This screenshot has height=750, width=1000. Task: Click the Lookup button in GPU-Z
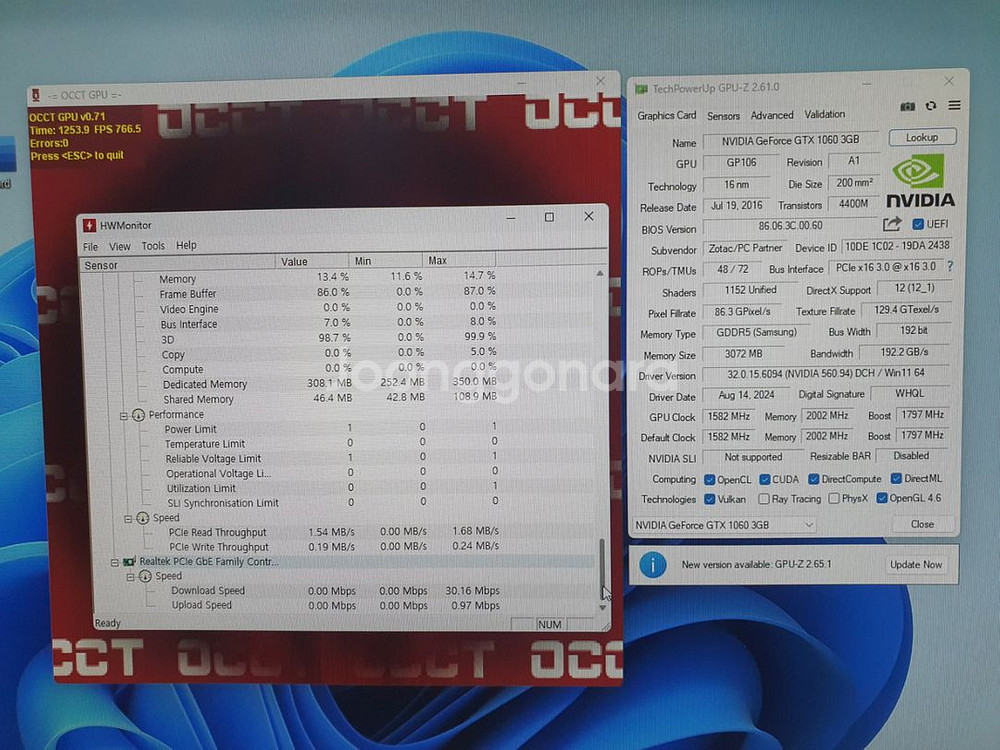point(922,137)
